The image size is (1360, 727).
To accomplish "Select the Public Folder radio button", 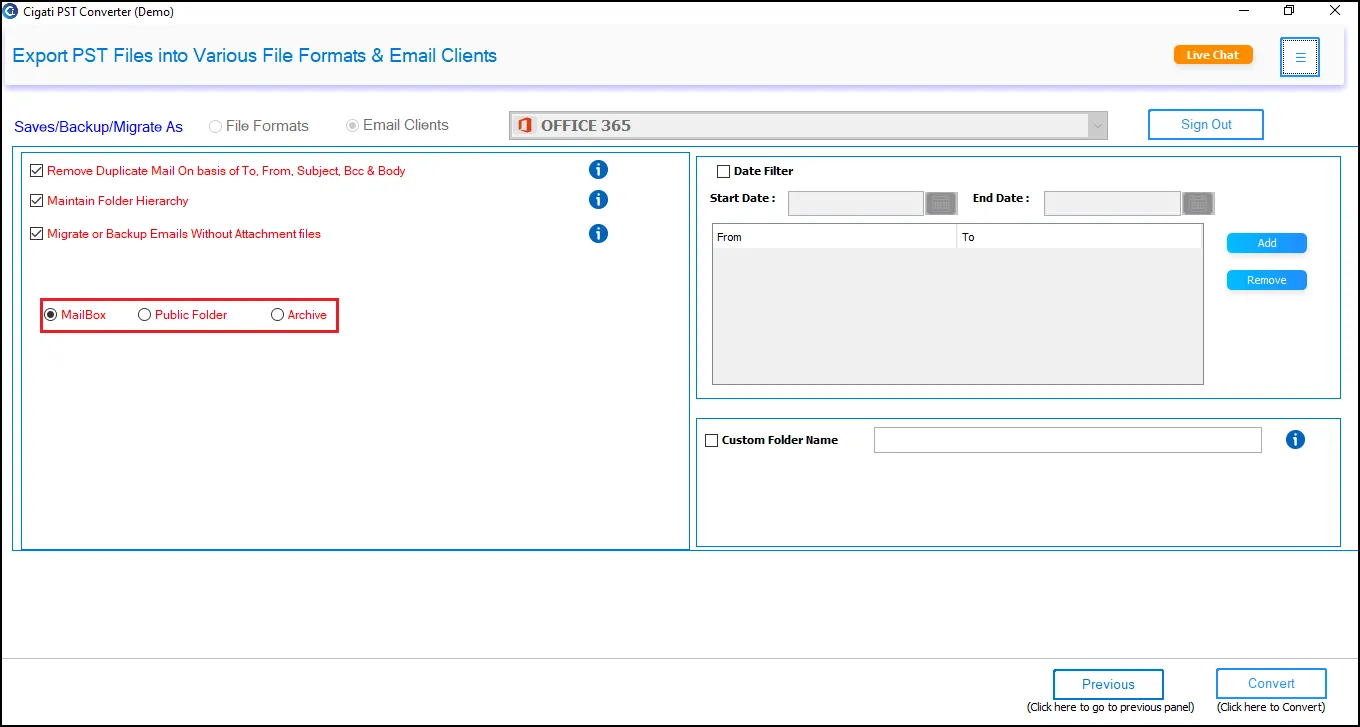I will [145, 315].
